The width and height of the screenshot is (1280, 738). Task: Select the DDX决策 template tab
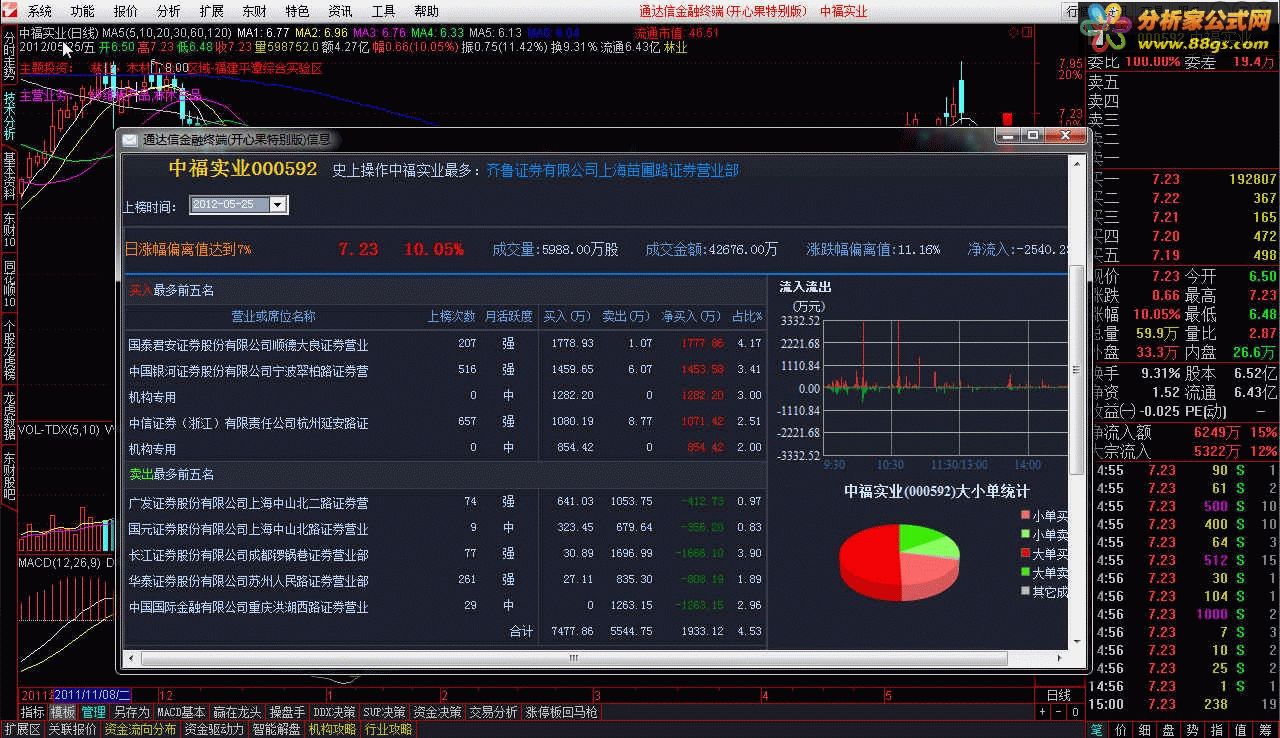(x=334, y=712)
